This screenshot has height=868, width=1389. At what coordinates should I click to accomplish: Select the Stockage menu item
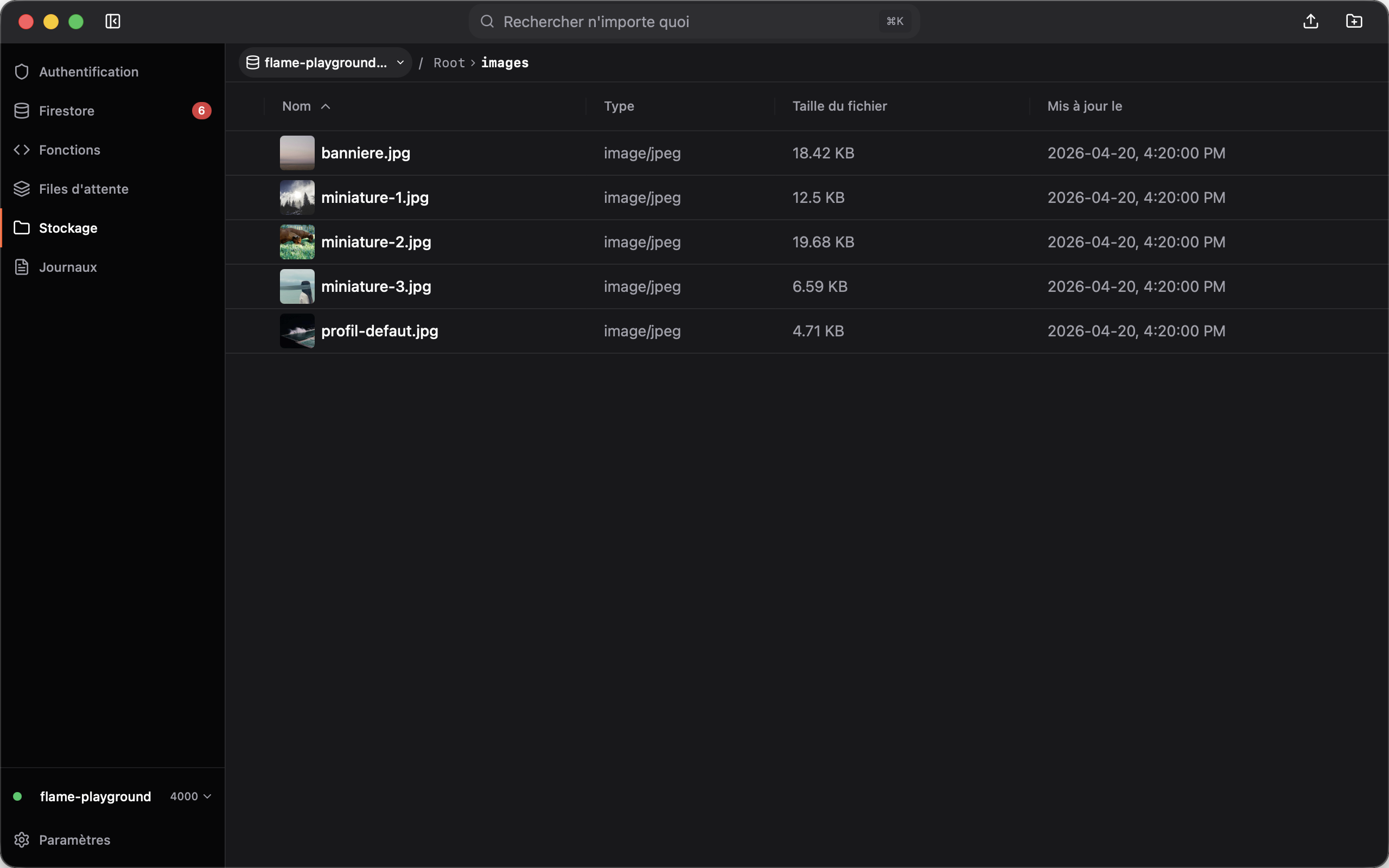tap(112, 228)
